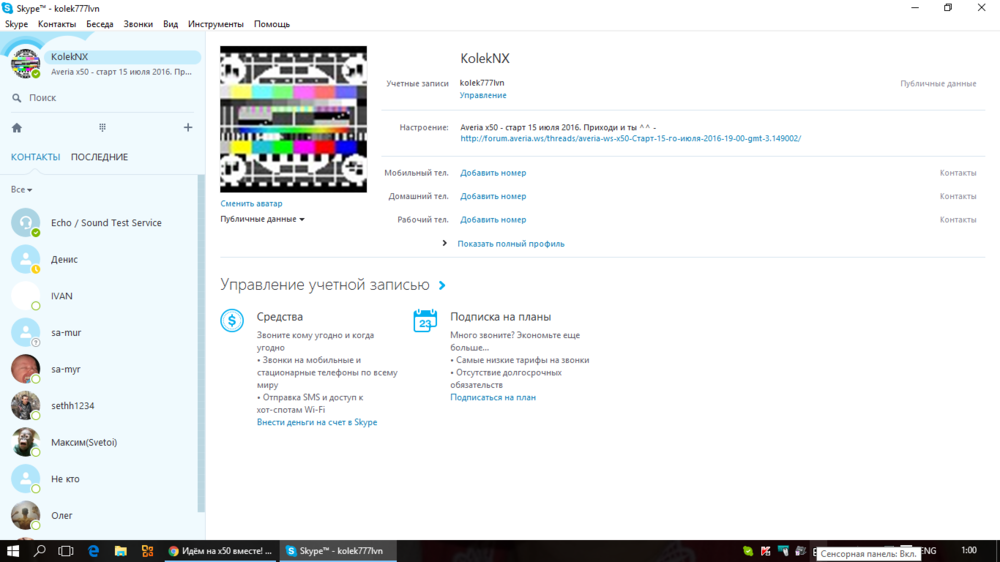The height and width of the screenshot is (562, 1000).
Task: Switch to the ПОСЛЕДНИЕ tab
Action: tap(99, 157)
